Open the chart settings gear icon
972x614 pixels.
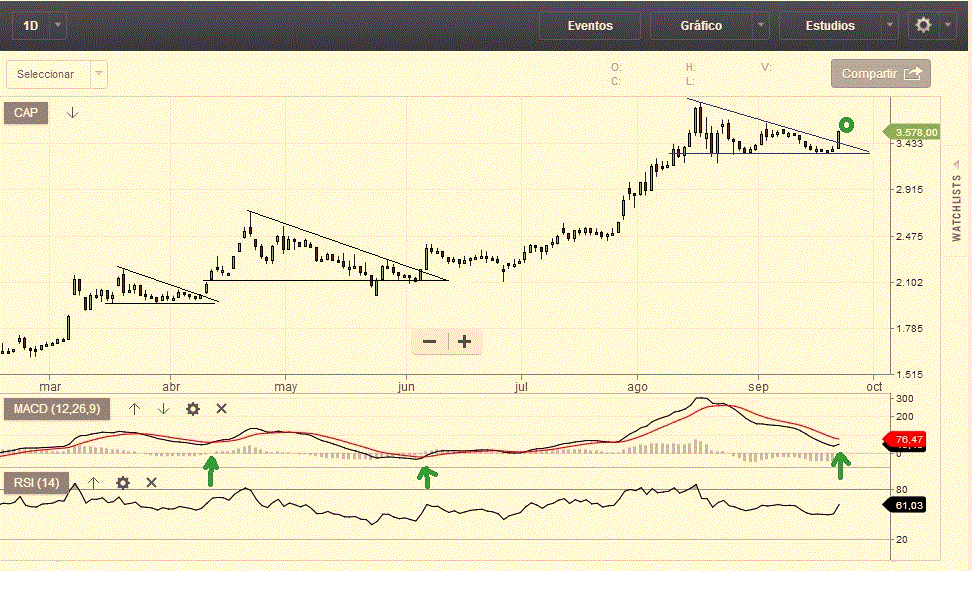tap(924, 25)
